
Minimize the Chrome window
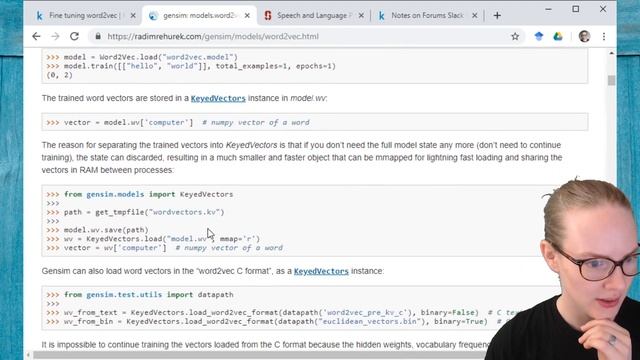click(x=548, y=9)
